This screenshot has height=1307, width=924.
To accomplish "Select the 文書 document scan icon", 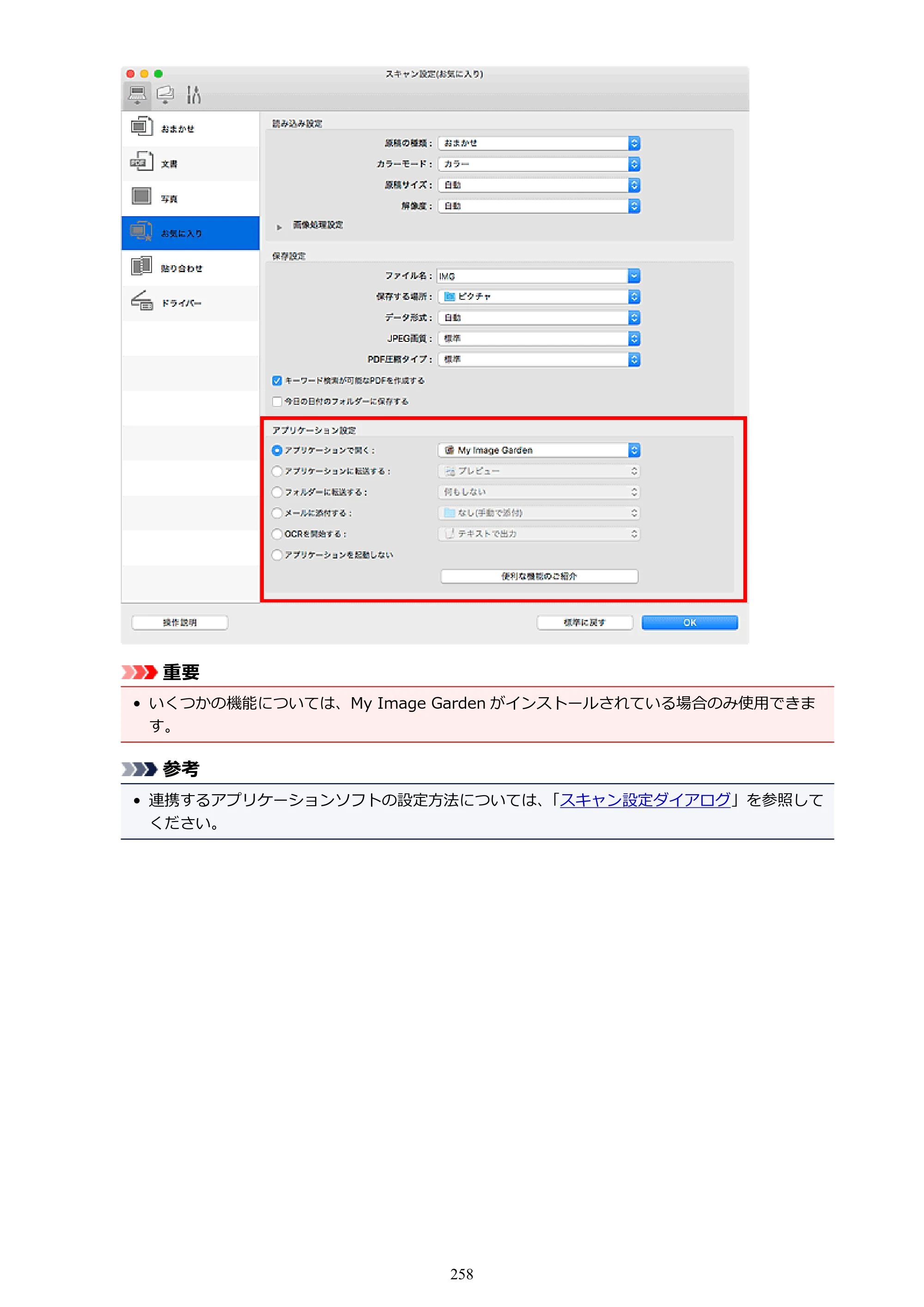I will [x=141, y=162].
